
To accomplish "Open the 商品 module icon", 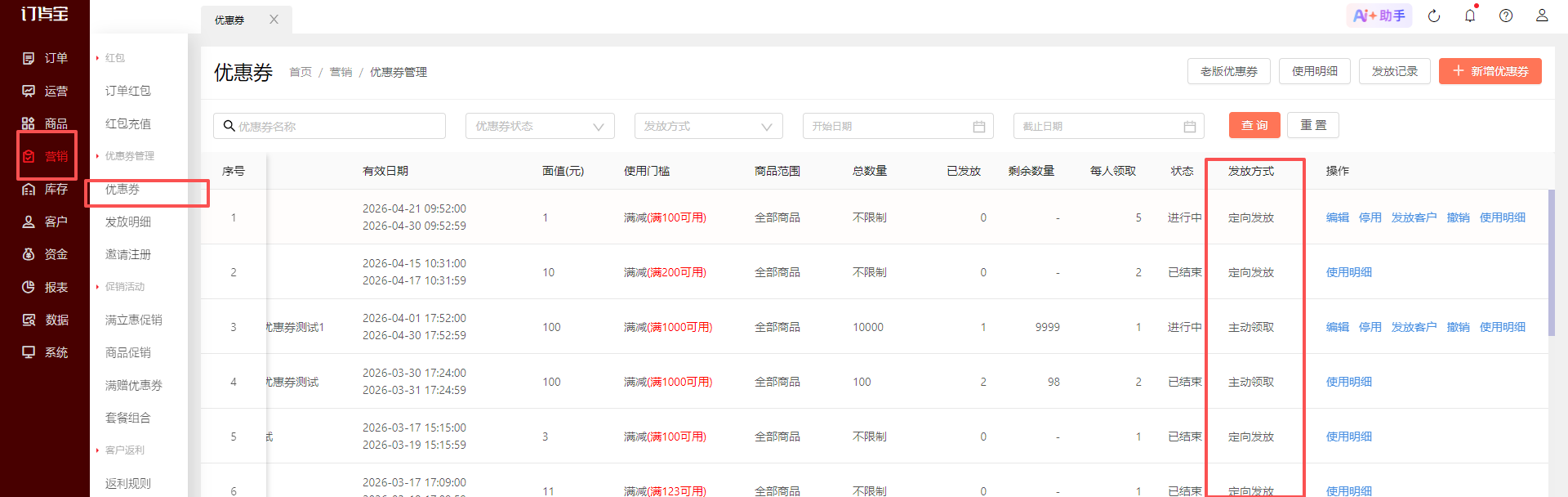I will (x=29, y=123).
